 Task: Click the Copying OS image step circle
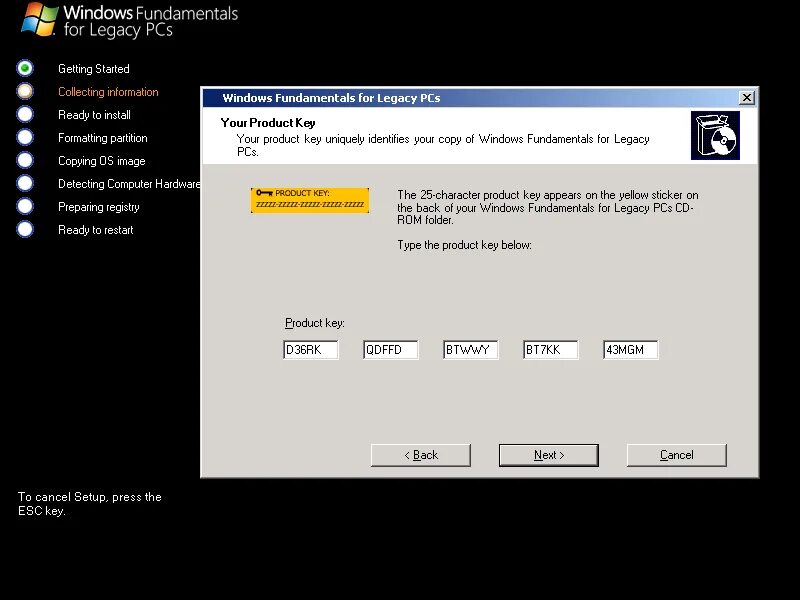click(25, 160)
